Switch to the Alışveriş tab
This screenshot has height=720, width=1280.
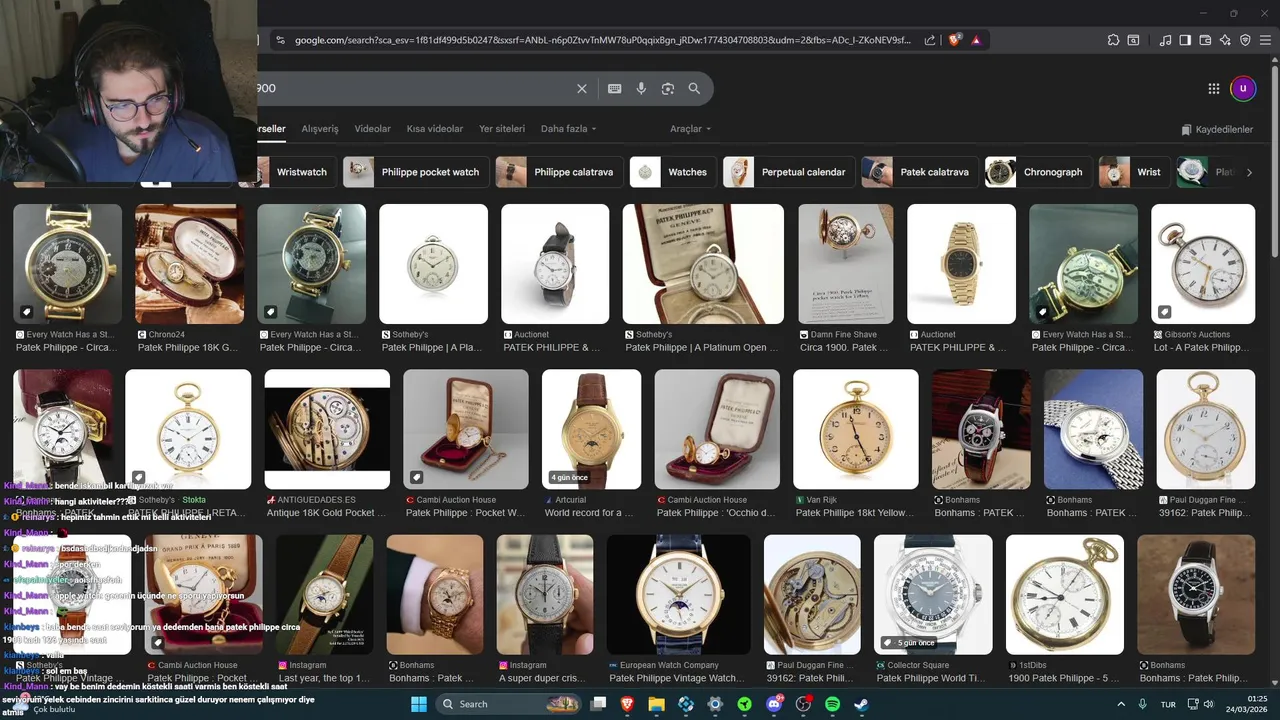(x=320, y=129)
